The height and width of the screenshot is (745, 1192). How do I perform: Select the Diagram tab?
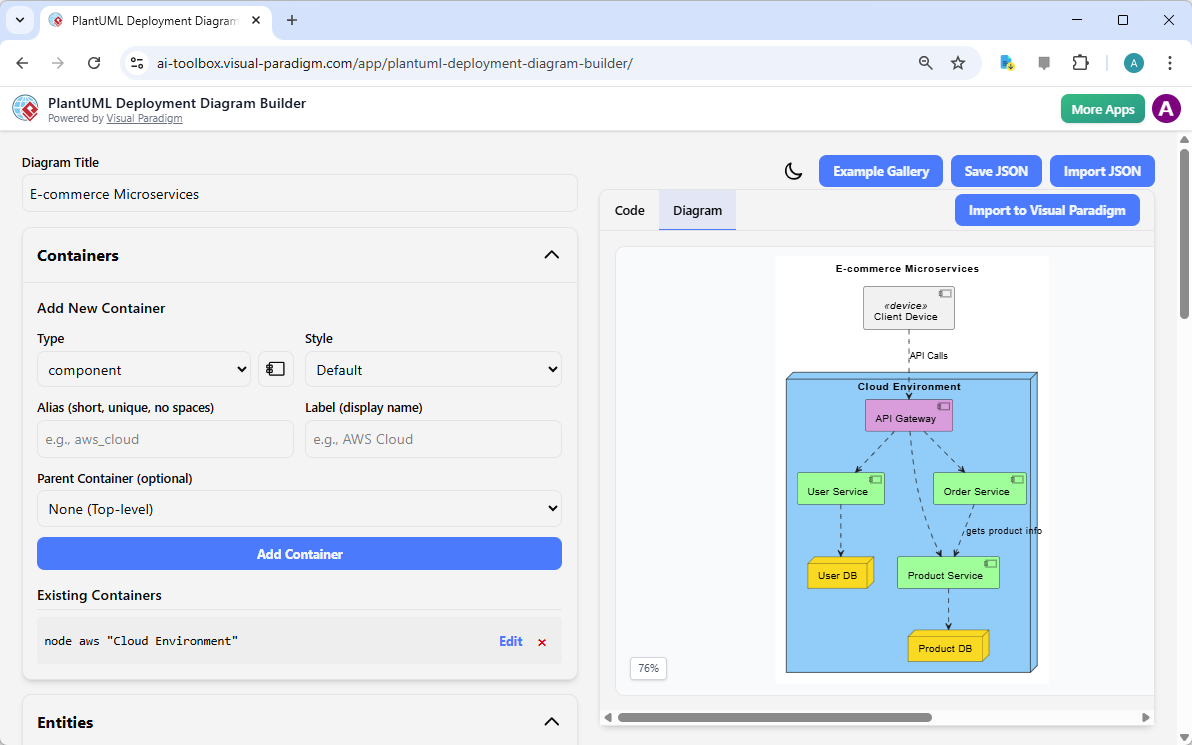point(697,210)
